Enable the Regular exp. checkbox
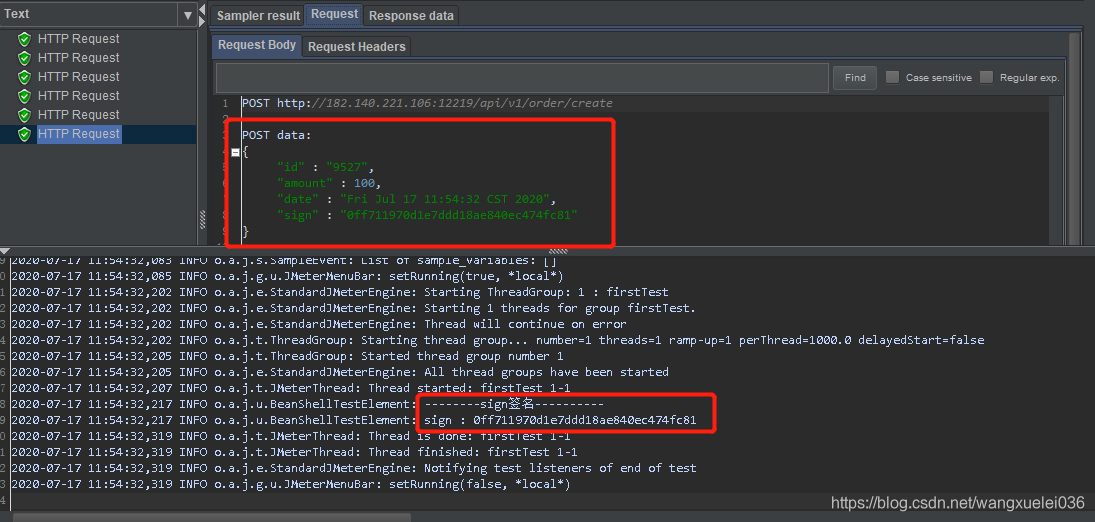The height and width of the screenshot is (522, 1095). point(986,78)
